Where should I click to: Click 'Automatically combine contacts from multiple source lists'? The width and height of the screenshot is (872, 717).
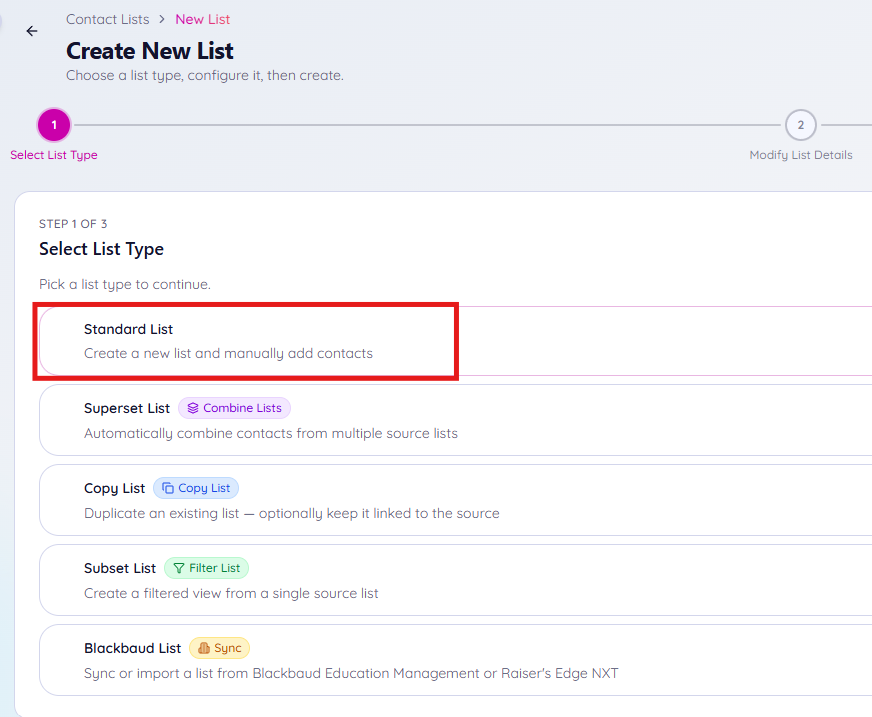pos(271,433)
